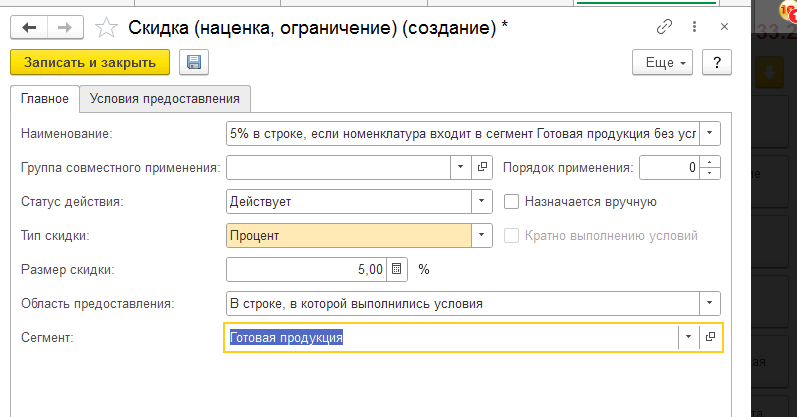Click the forward navigation arrow
The width and height of the screenshot is (797, 417).
click(64, 29)
